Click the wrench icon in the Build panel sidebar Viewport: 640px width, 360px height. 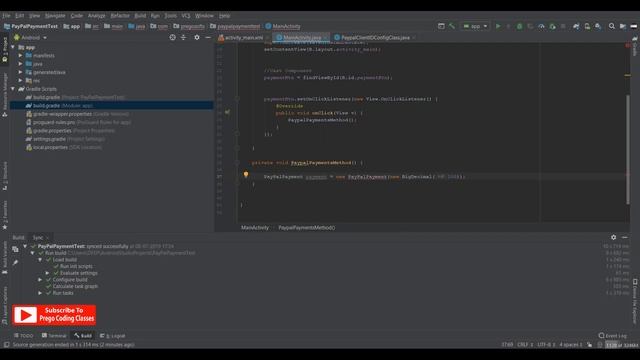[x=15, y=263]
